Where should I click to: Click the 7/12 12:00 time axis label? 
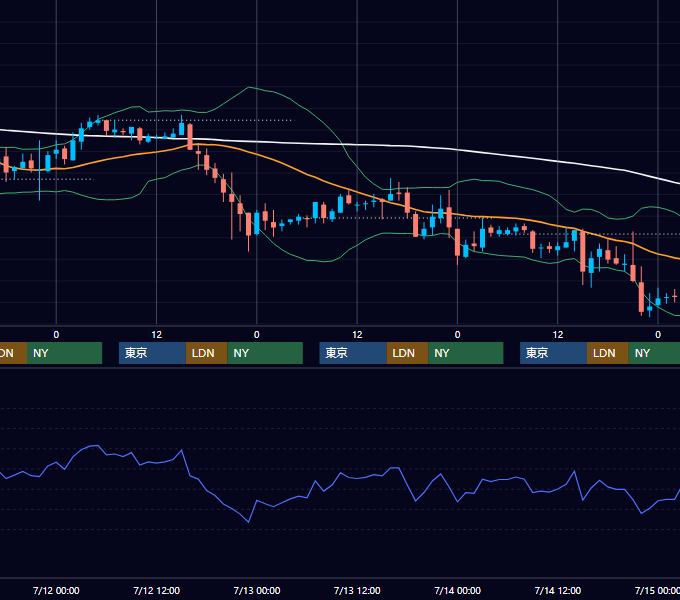pyautogui.click(x=157, y=590)
